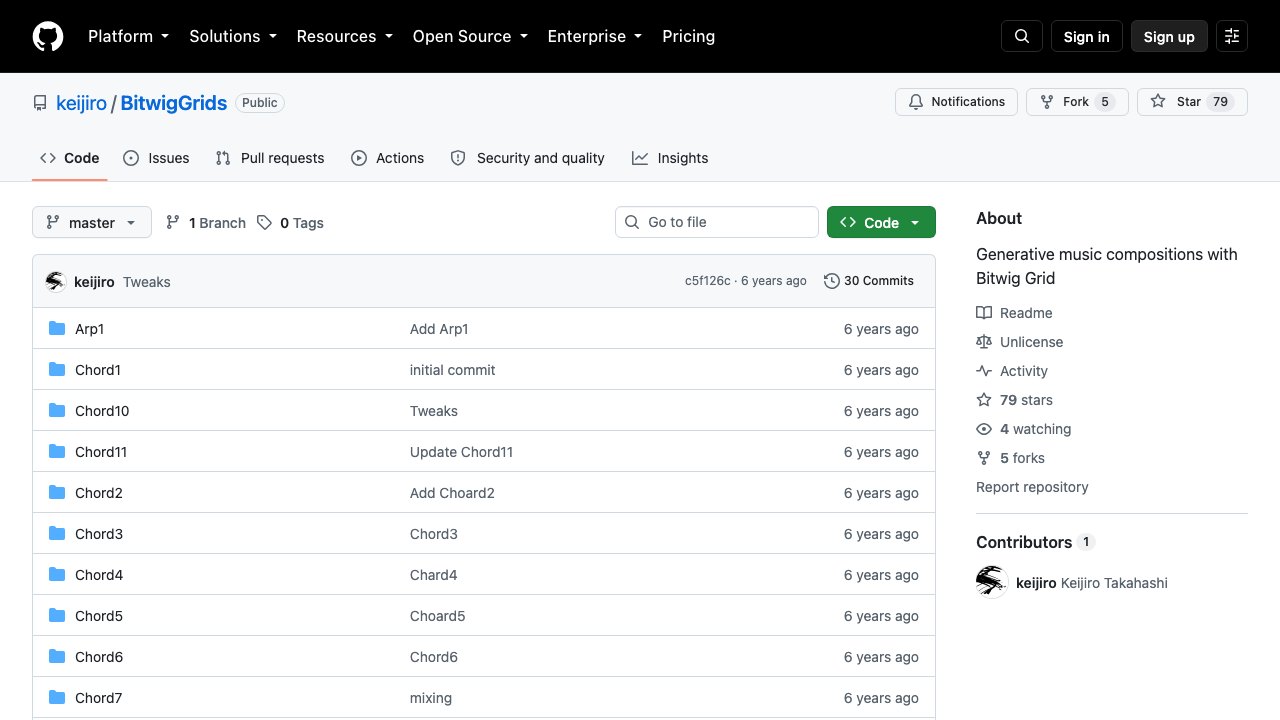This screenshot has height=720, width=1280.
Task: Open the appearance settings icon beside Sign up
Action: pyautogui.click(x=1232, y=36)
